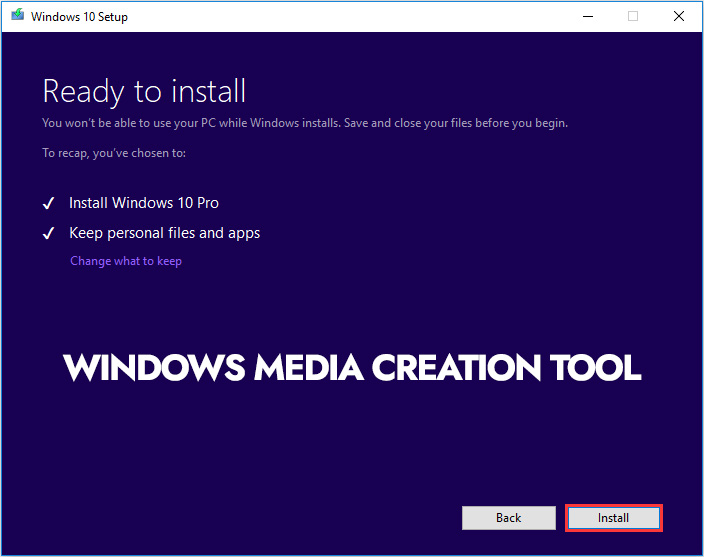The width and height of the screenshot is (704, 557).
Task: Click the greyed-out maximize button
Action: pyautogui.click(x=632, y=16)
